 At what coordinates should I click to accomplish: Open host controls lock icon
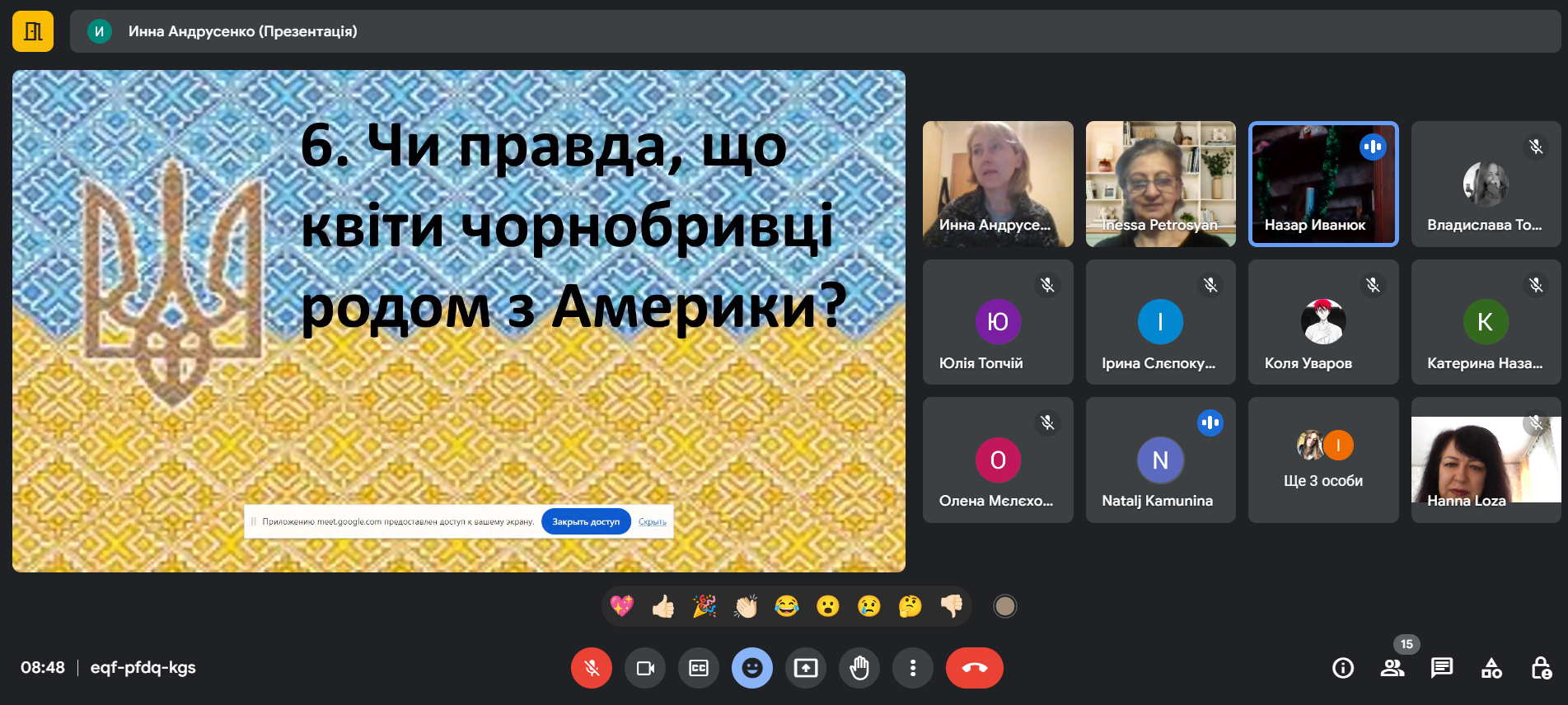pyautogui.click(x=1541, y=668)
